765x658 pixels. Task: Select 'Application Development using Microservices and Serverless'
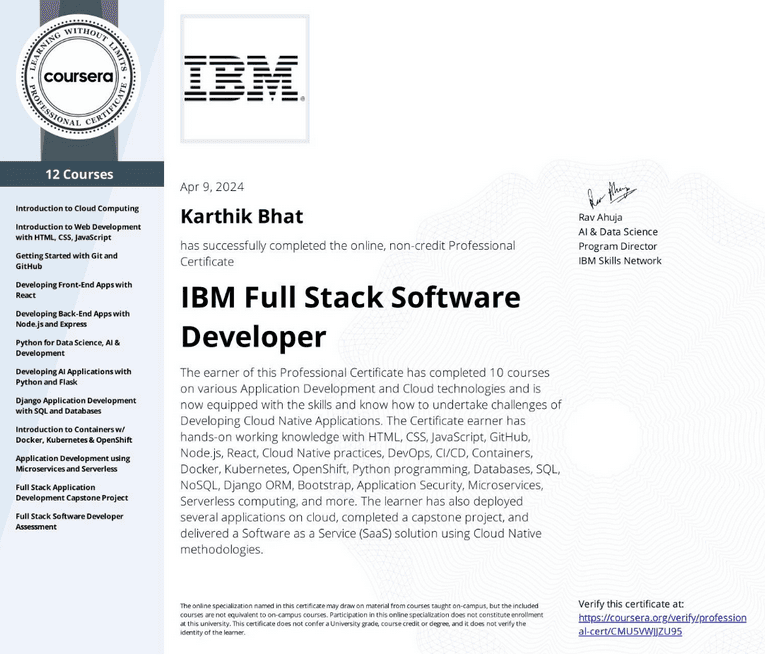(x=73, y=463)
